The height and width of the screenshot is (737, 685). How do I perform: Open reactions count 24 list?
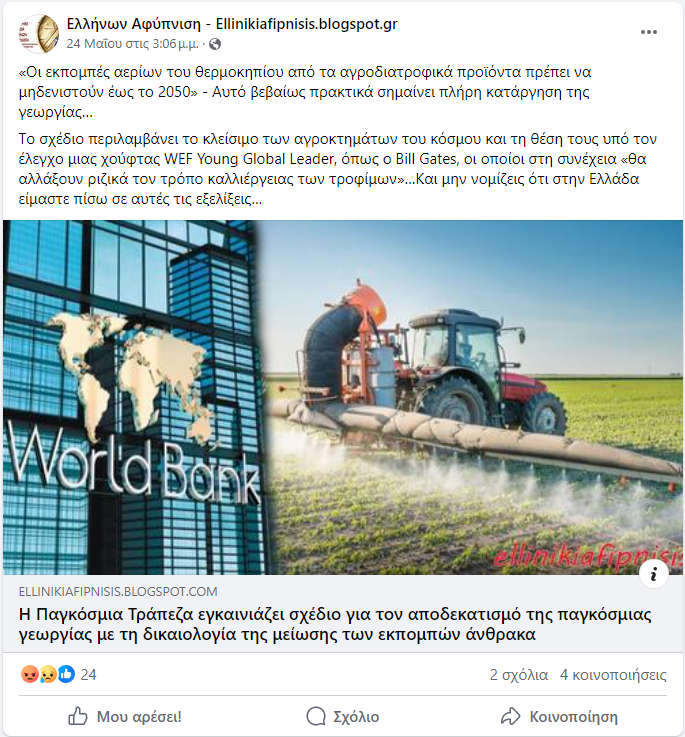(88, 675)
